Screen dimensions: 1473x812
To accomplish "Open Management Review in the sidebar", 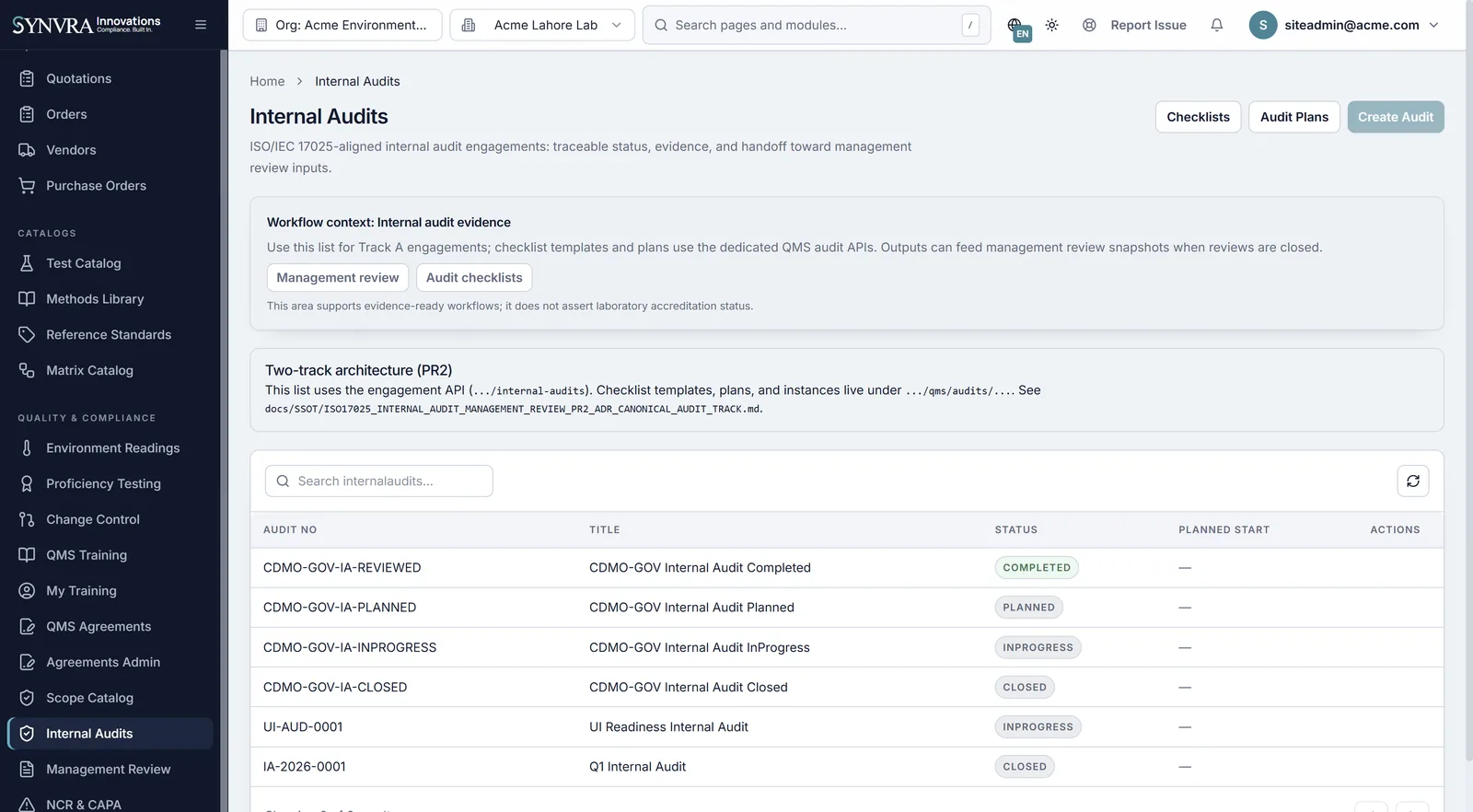I will coord(110,770).
